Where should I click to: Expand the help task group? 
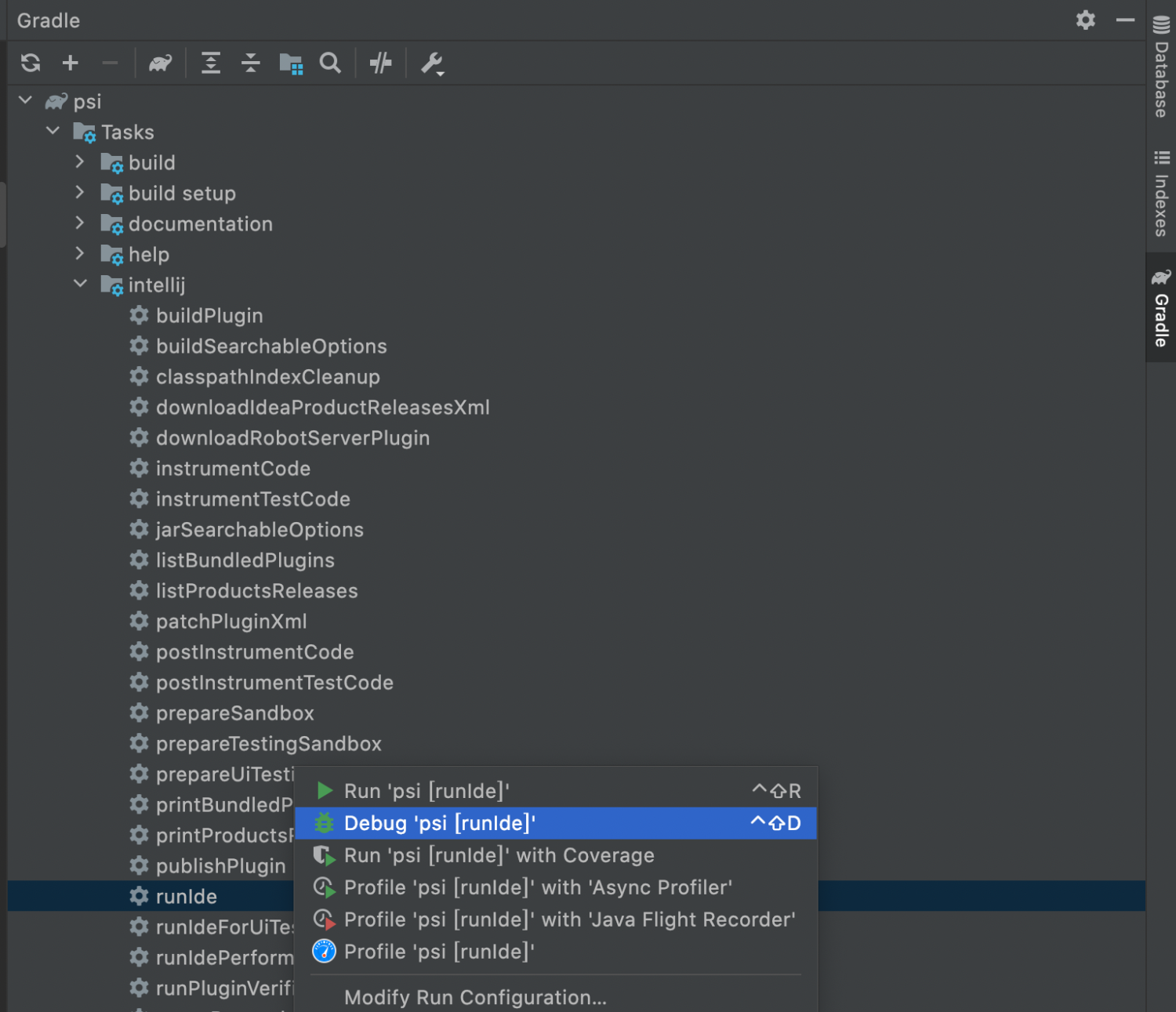(80, 253)
